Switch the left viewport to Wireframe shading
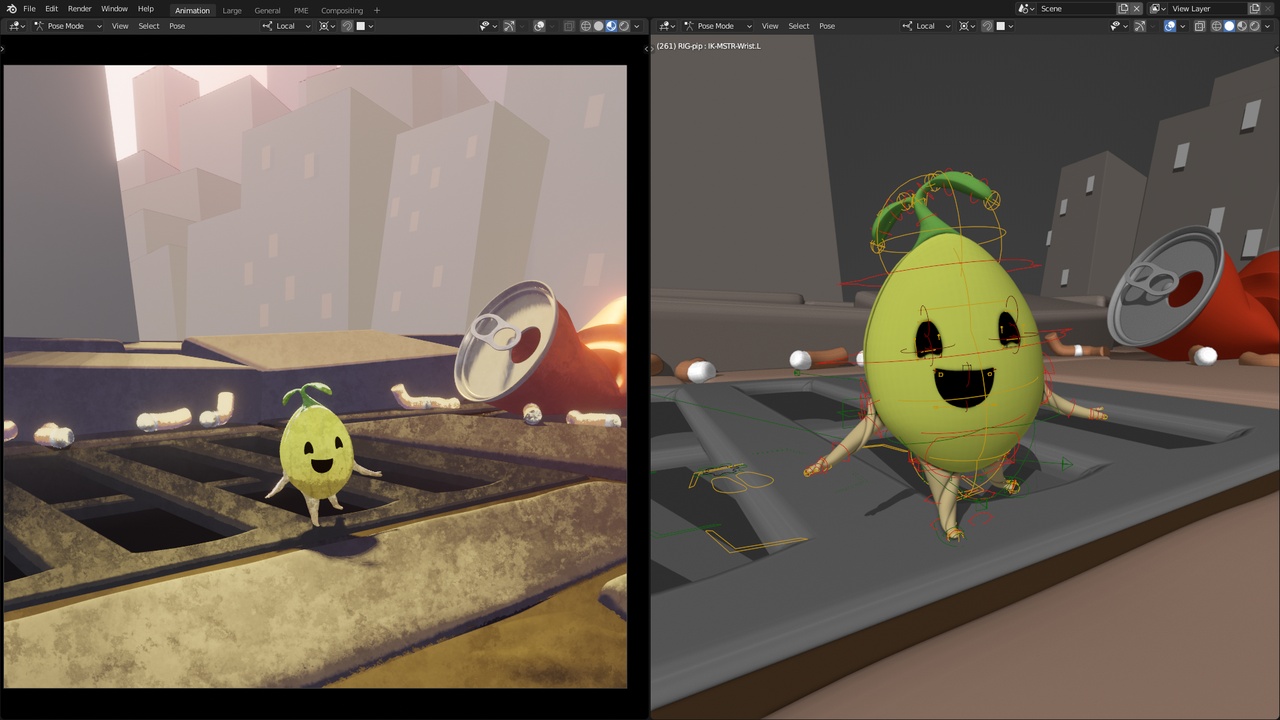 click(x=585, y=25)
